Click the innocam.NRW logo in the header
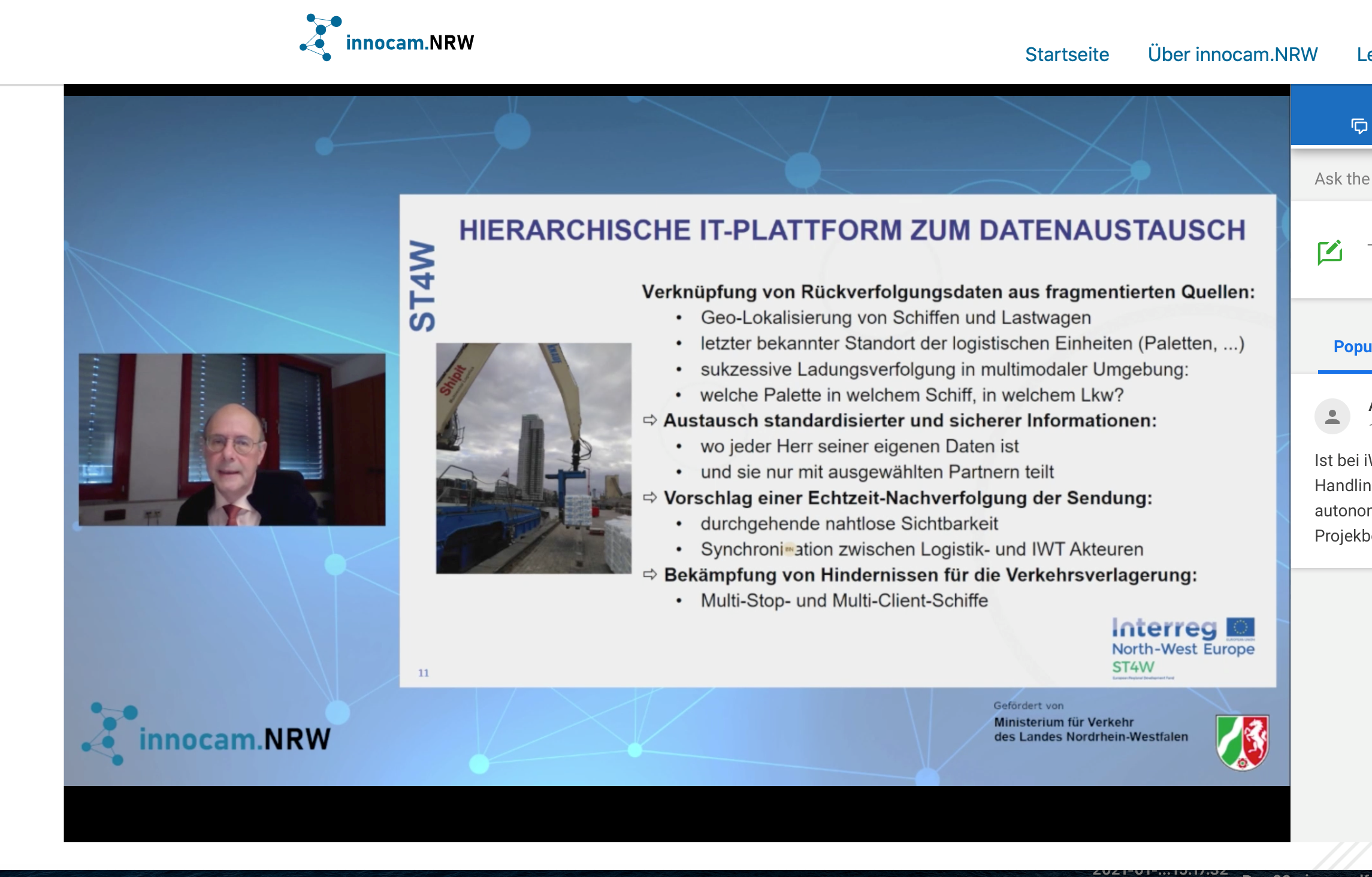Screen dimensions: 1372x877 tap(387, 38)
